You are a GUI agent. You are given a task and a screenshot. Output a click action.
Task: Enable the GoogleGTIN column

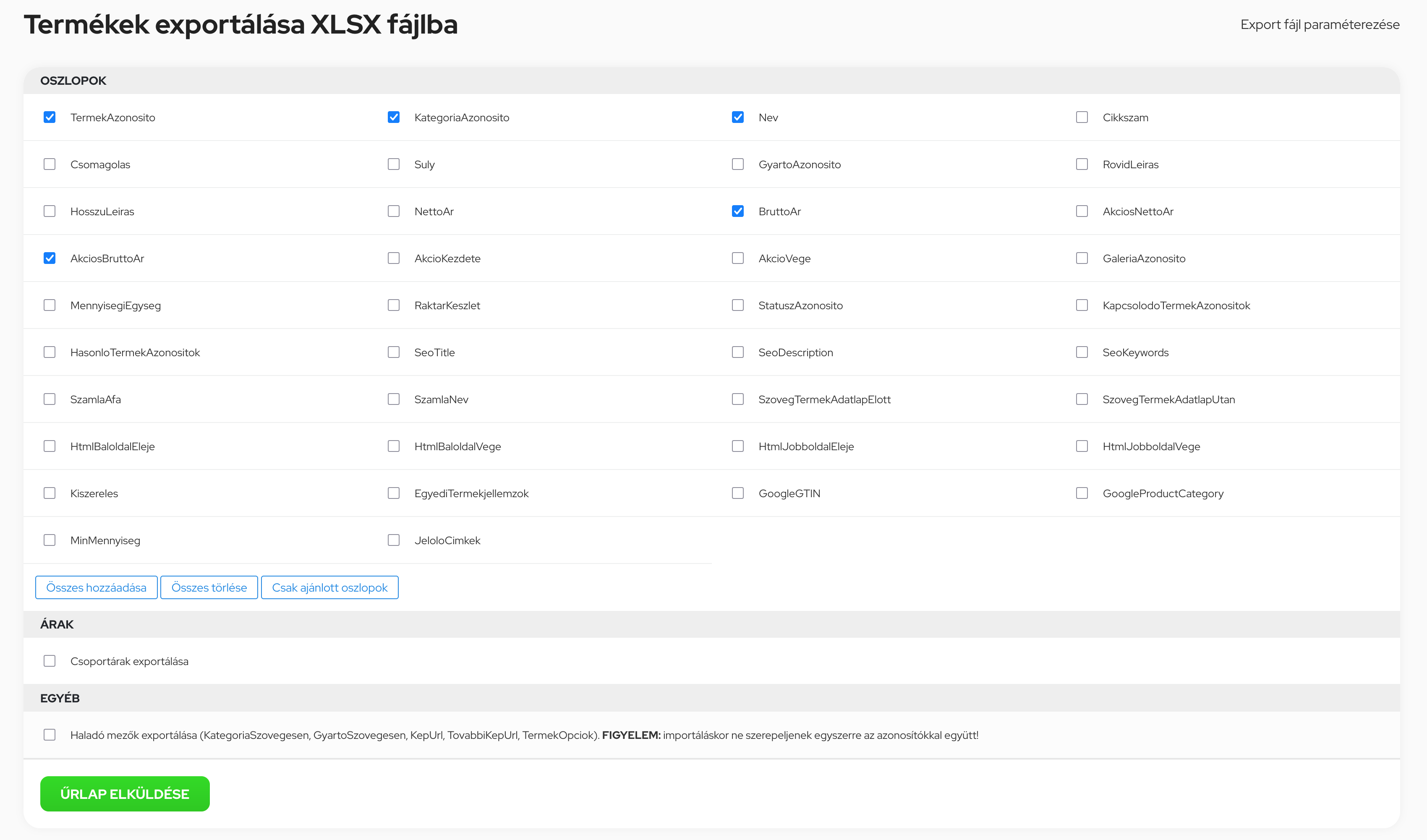coord(737,493)
